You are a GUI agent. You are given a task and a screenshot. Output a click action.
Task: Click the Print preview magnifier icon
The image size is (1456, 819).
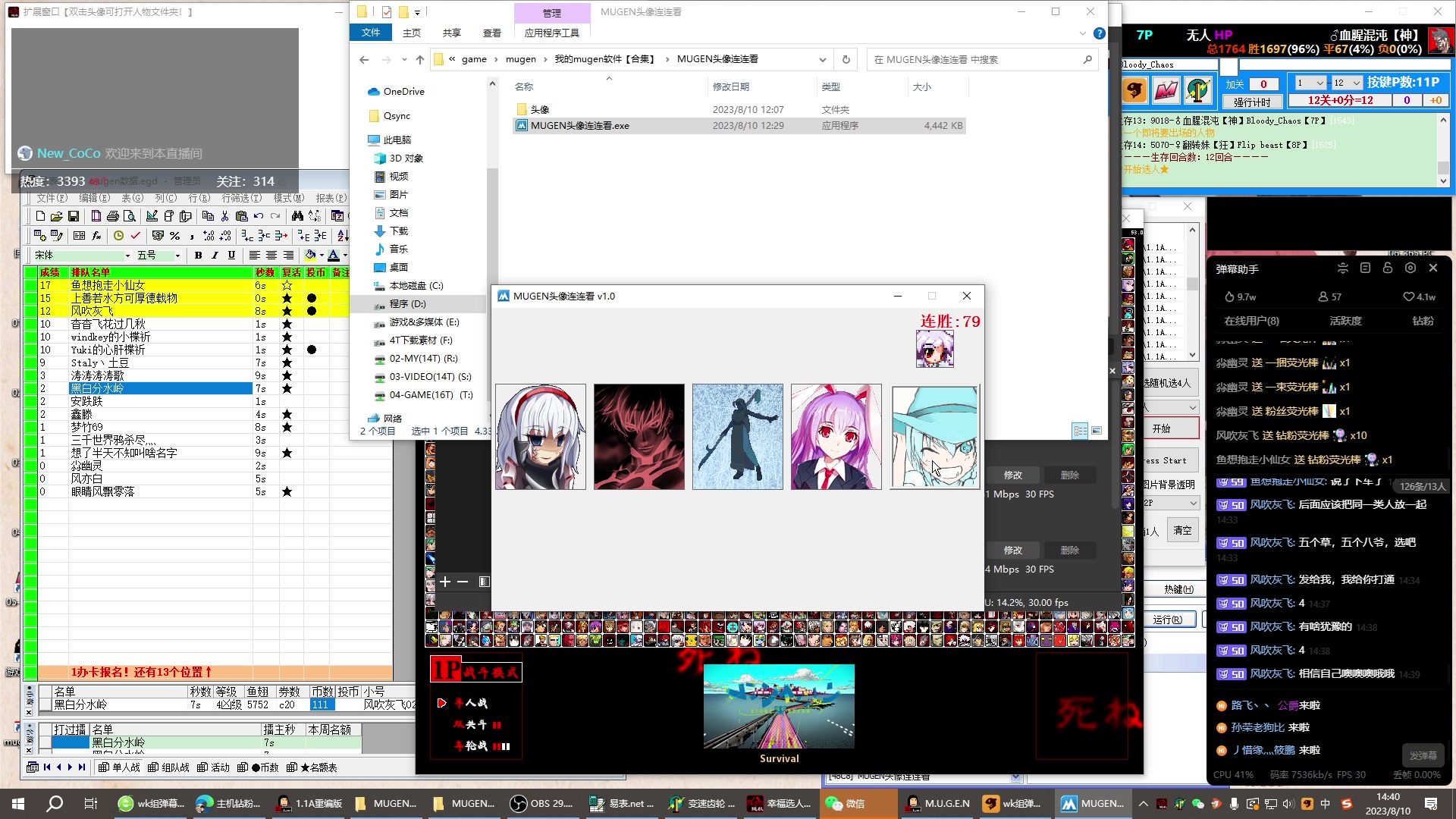pyautogui.click(x=130, y=216)
